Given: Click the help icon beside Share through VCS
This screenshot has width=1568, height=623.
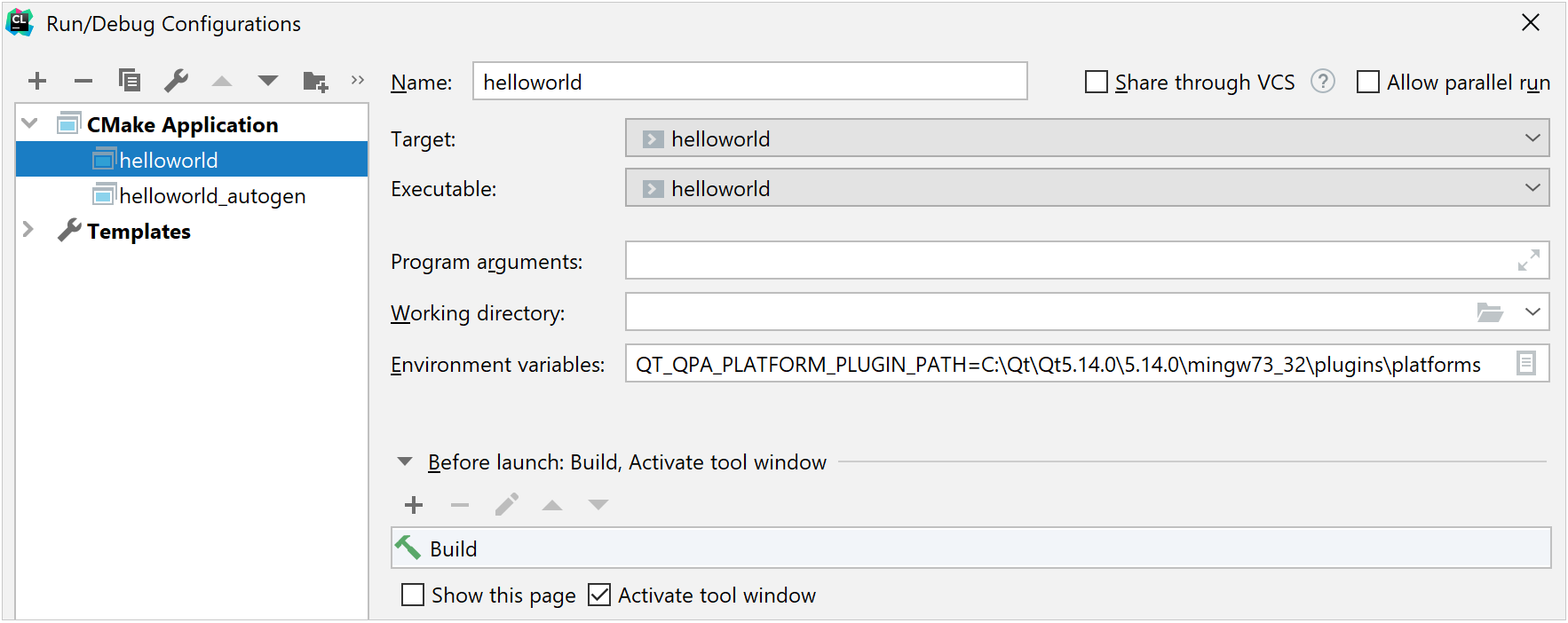Looking at the screenshot, I should (x=1323, y=82).
